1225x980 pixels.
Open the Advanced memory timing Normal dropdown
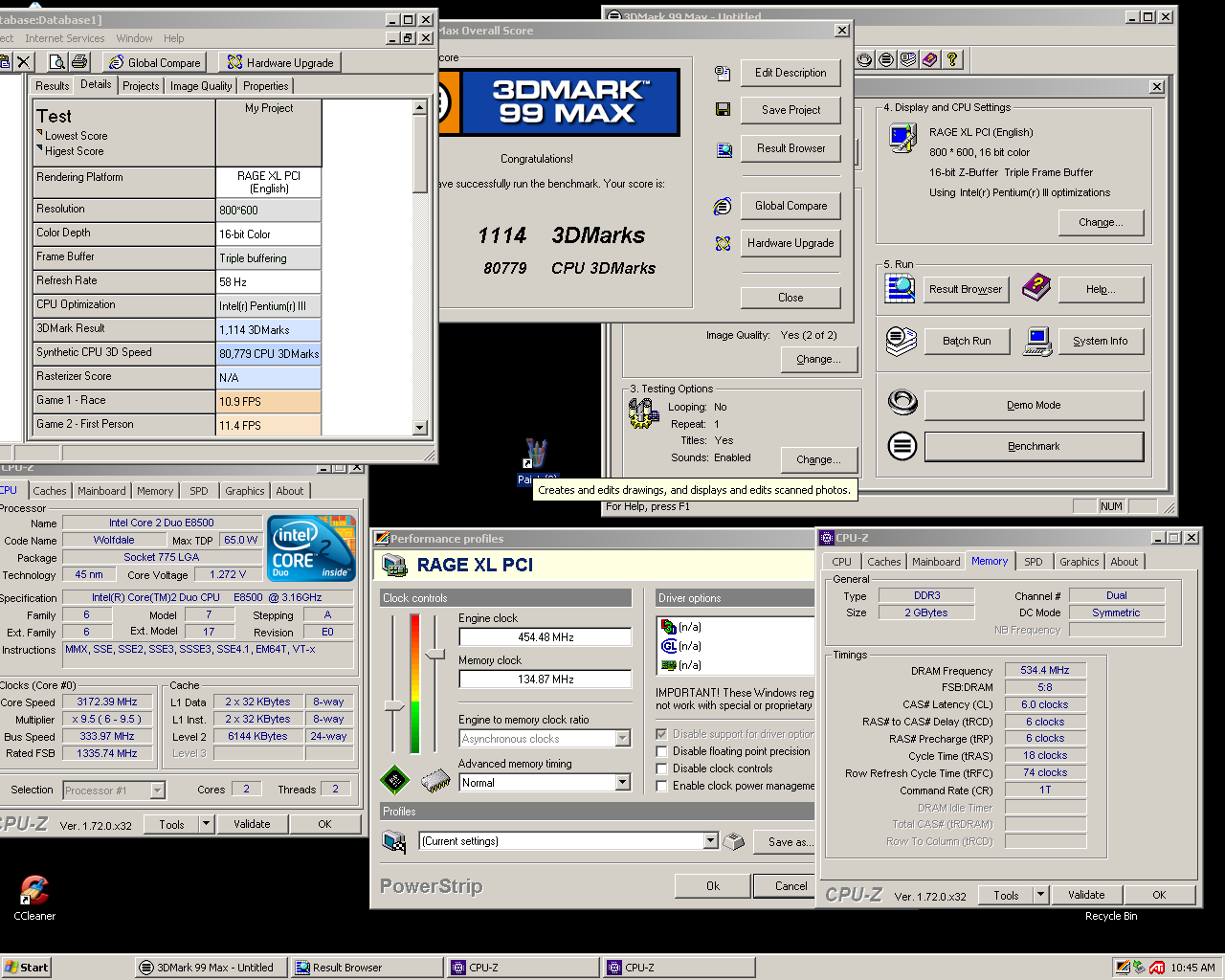tap(623, 783)
